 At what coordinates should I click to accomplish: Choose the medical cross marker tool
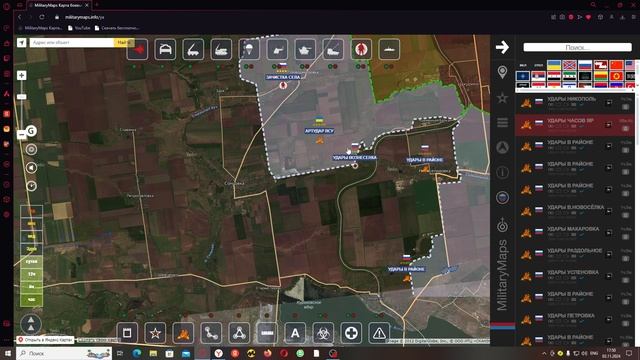(x=351, y=333)
